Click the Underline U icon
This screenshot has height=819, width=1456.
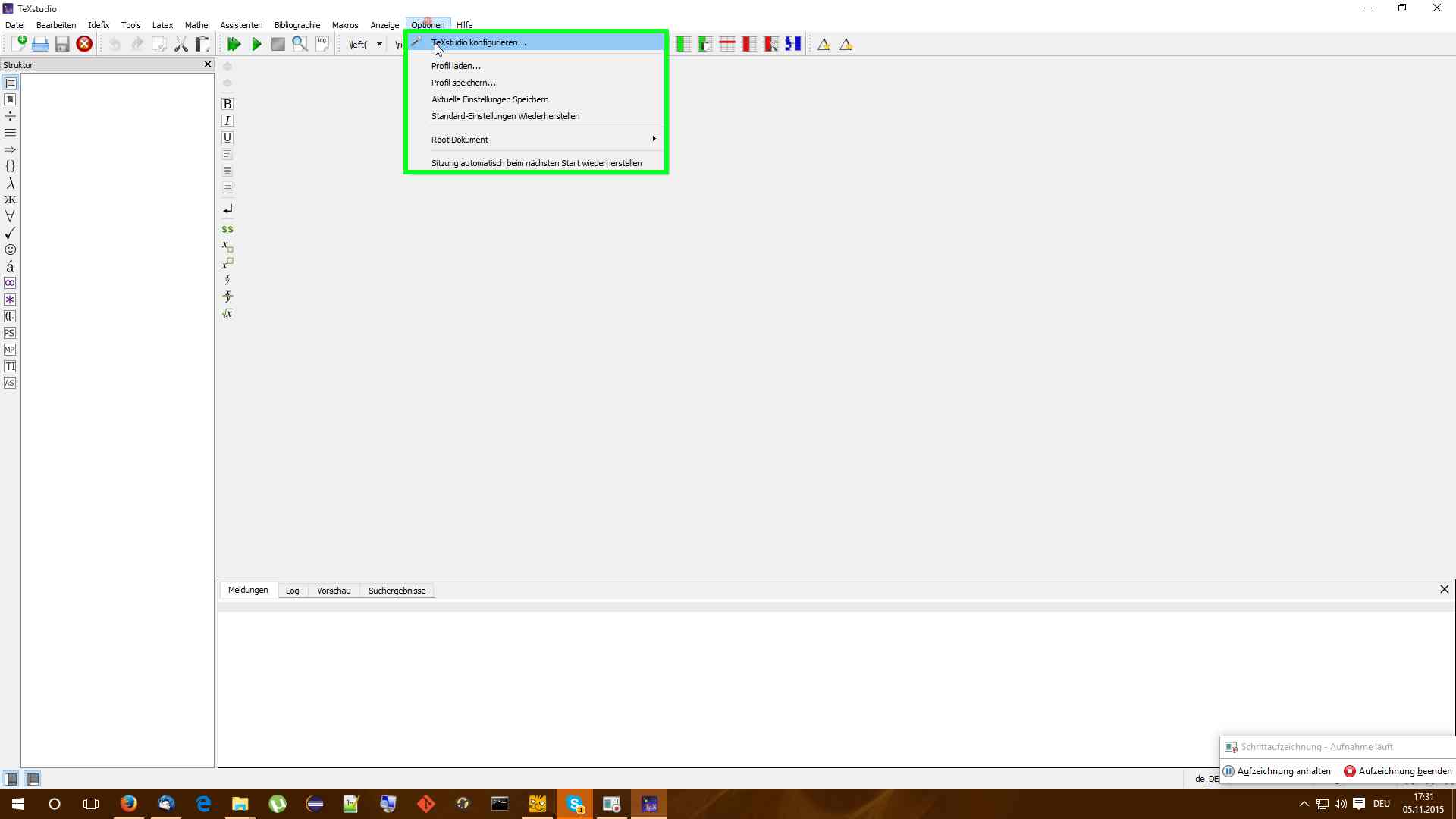pyautogui.click(x=227, y=137)
